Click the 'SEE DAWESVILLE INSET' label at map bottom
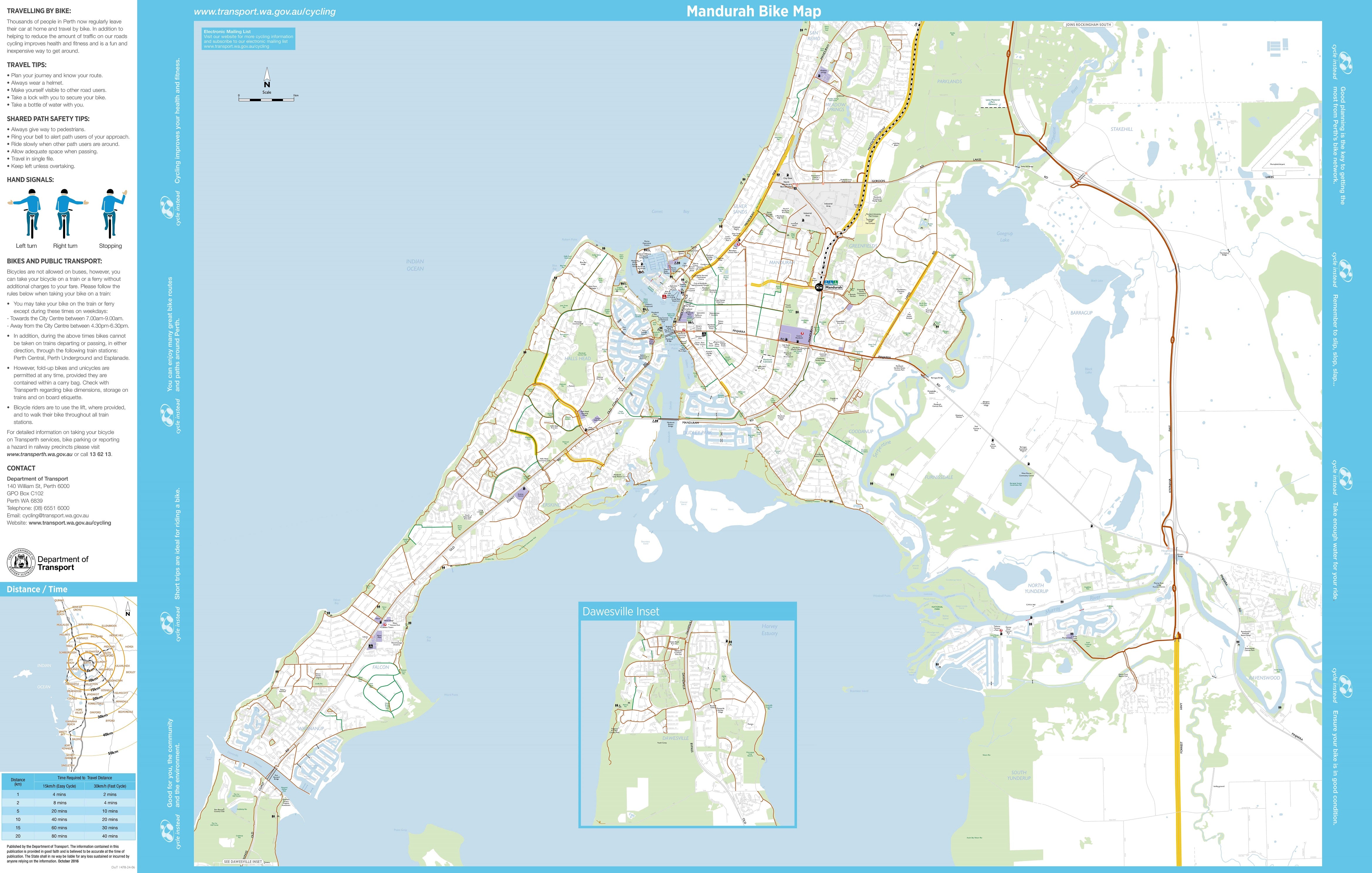The width and height of the screenshot is (1372, 873). tap(243, 862)
